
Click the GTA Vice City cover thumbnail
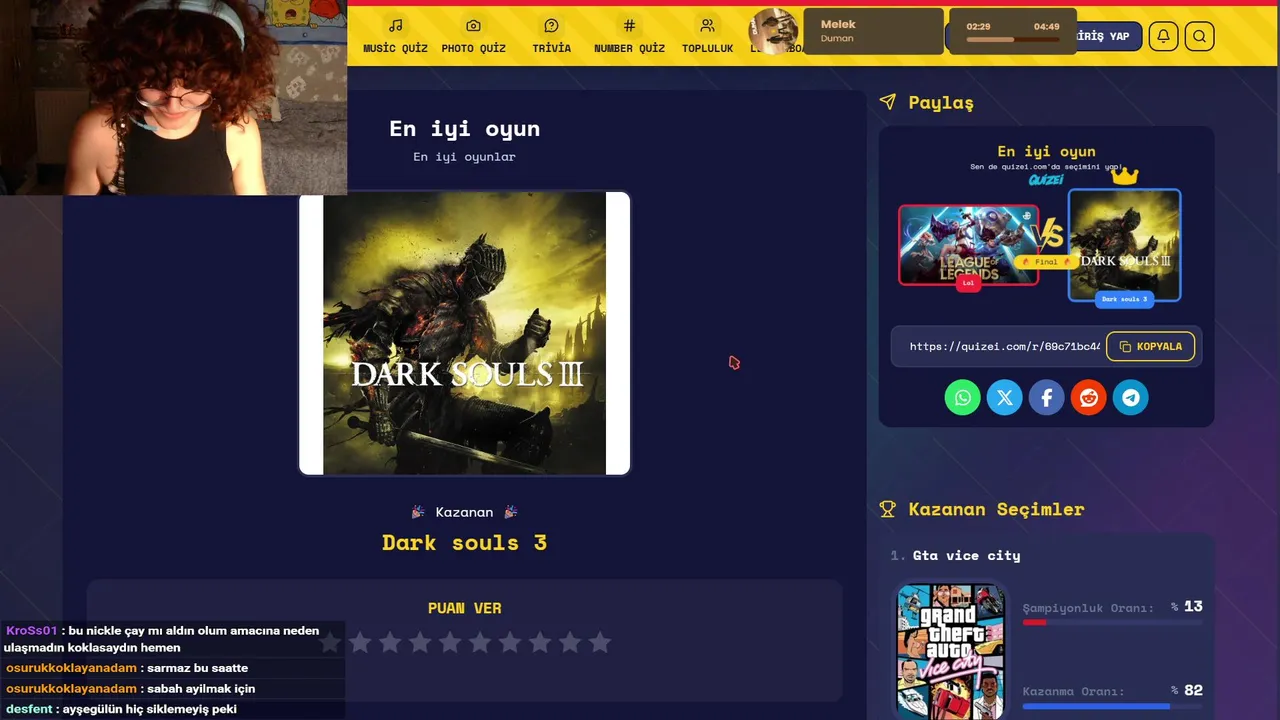[x=950, y=652]
